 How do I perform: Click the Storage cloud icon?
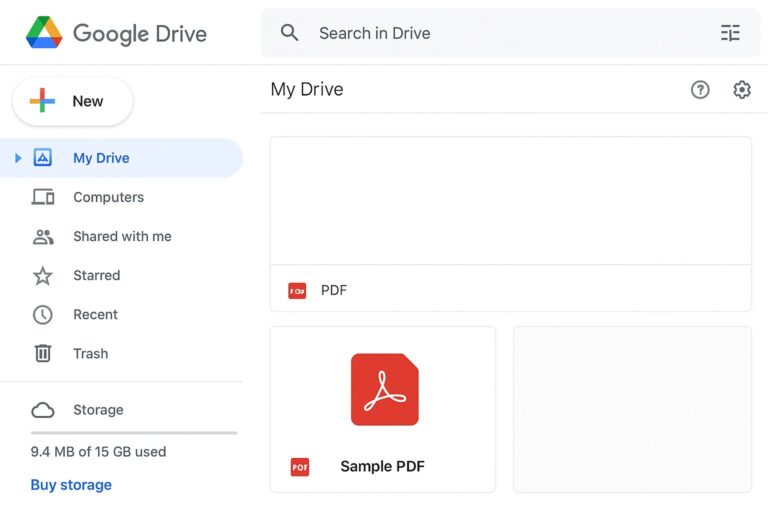(43, 410)
